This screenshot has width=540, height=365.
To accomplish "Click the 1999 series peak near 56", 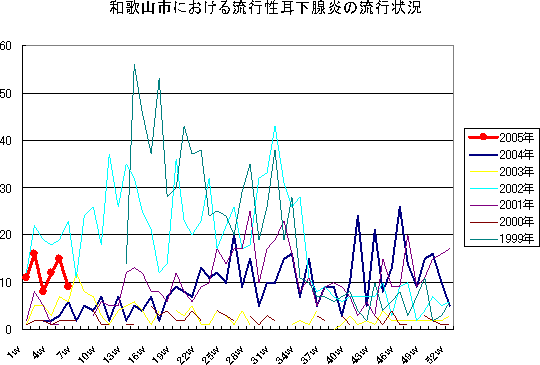I will click(134, 65).
